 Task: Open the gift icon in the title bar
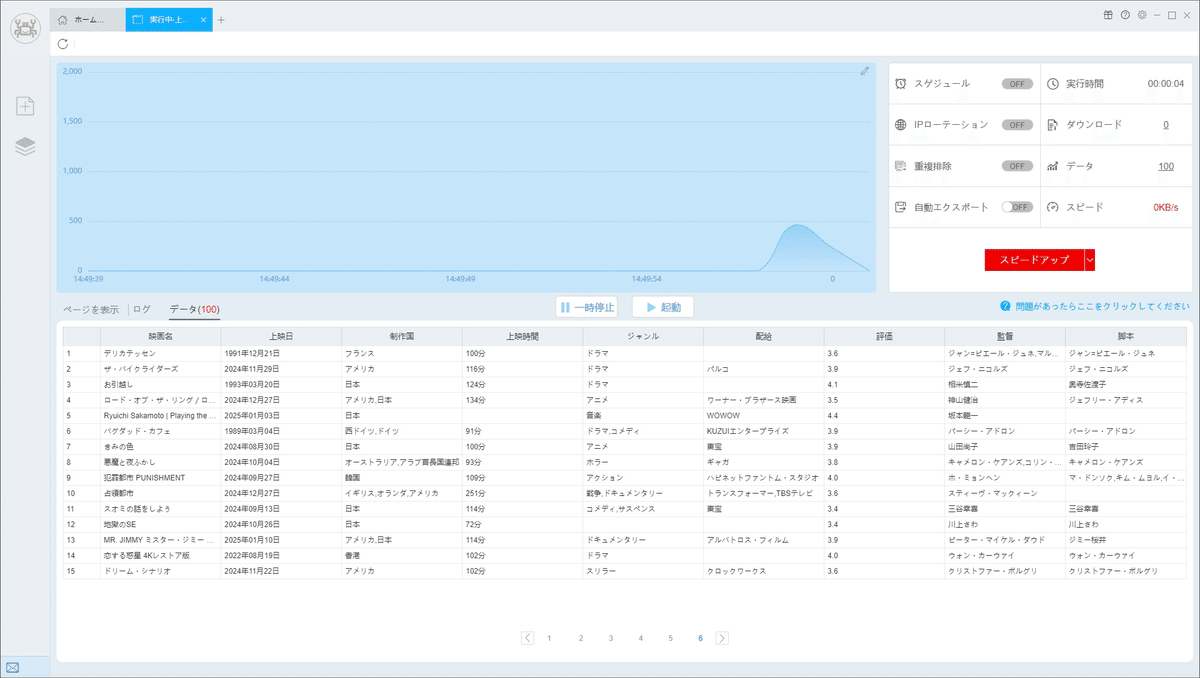(1108, 15)
